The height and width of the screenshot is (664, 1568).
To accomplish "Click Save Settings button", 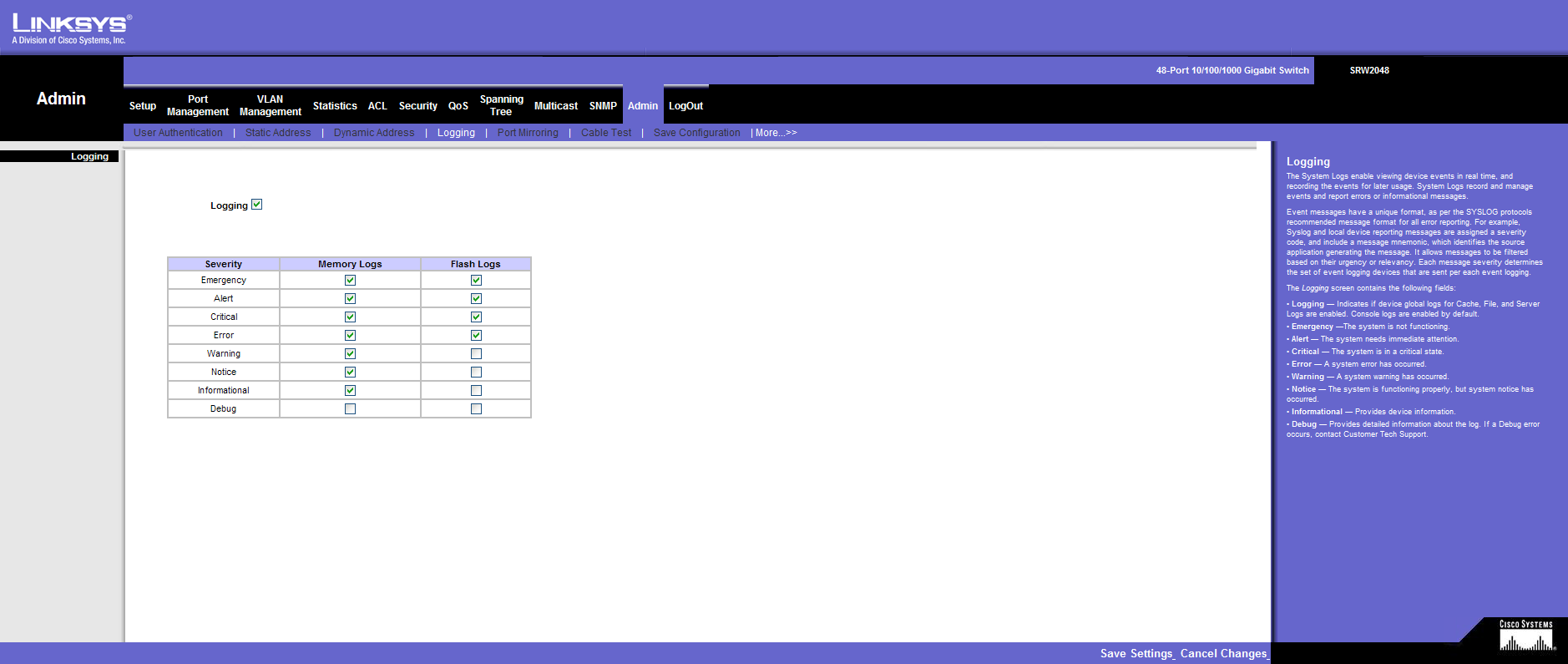I will click(1136, 653).
